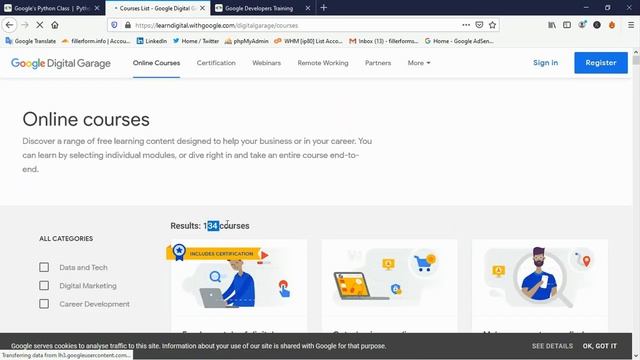Close the Courses List tab
The height and width of the screenshot is (360, 640).
(x=202, y=8)
